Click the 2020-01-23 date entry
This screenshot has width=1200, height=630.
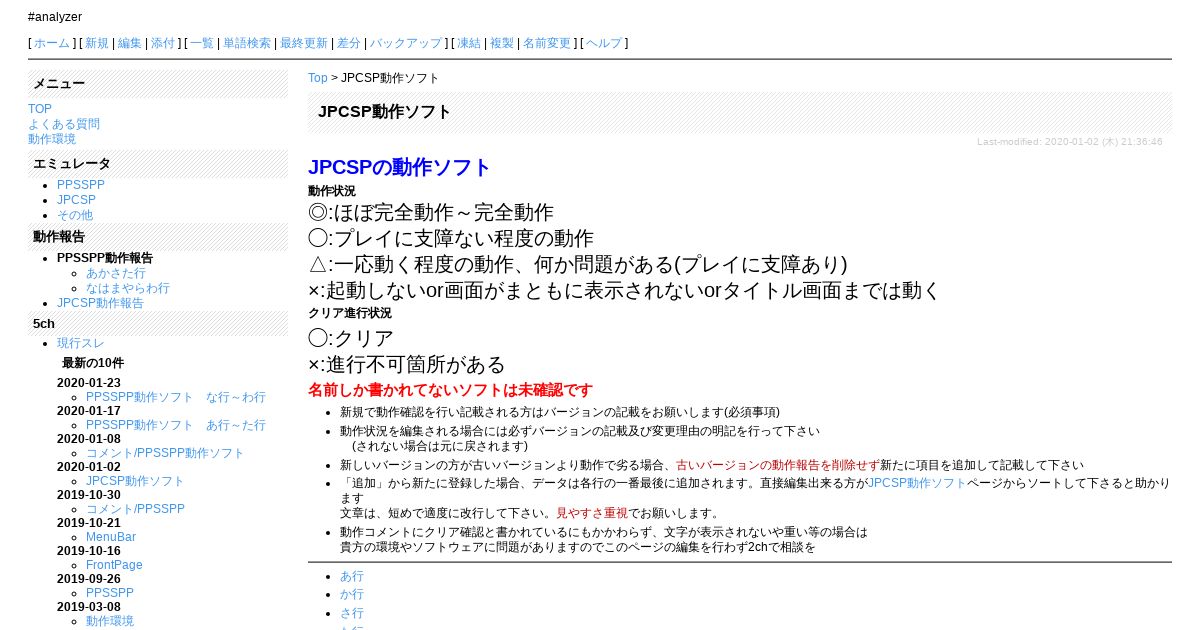point(89,383)
